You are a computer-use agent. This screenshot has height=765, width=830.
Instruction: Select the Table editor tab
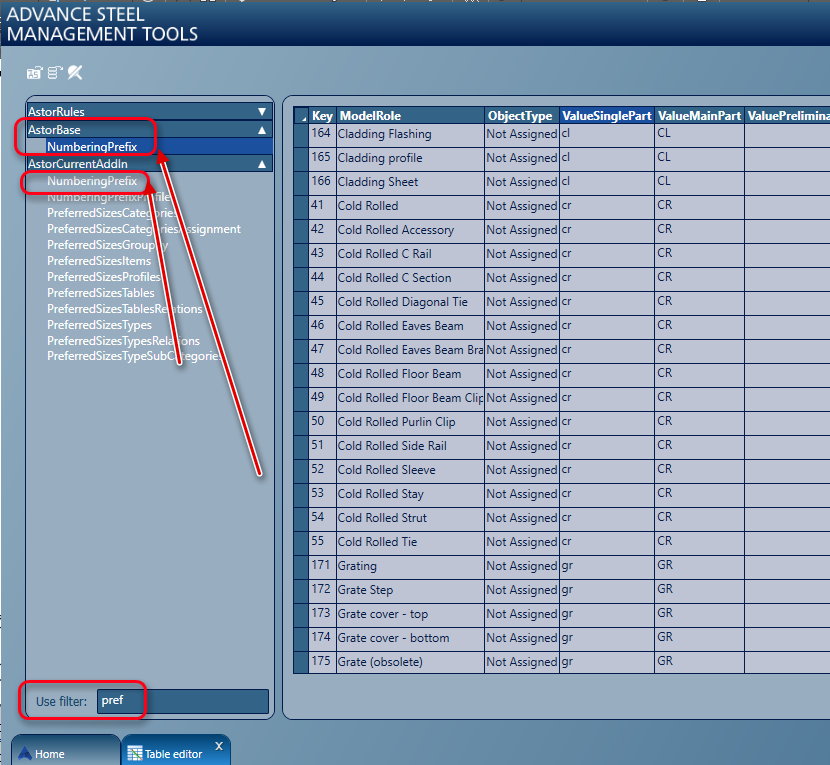pyautogui.click(x=170, y=753)
